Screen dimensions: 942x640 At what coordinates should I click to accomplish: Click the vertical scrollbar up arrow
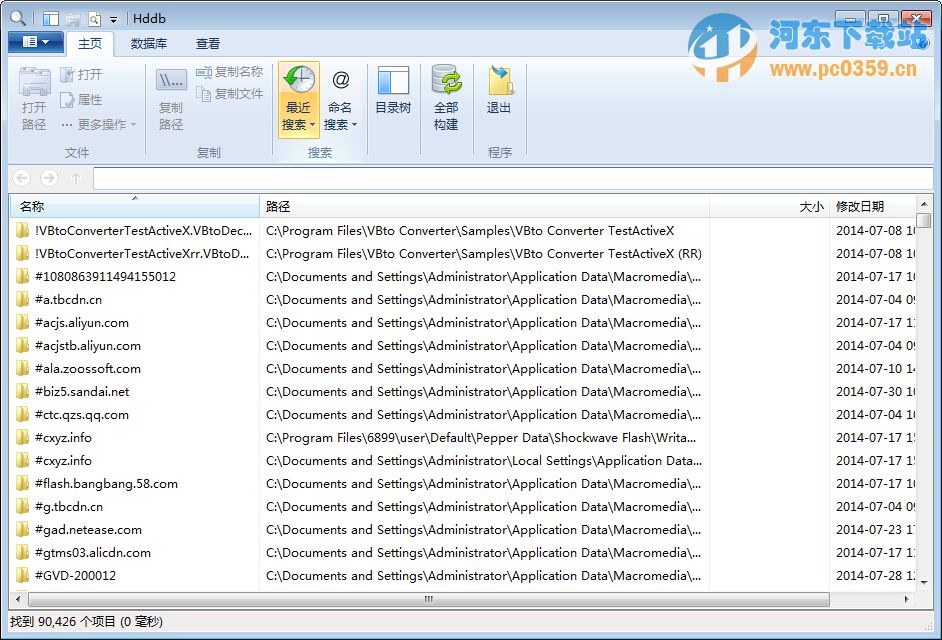924,205
